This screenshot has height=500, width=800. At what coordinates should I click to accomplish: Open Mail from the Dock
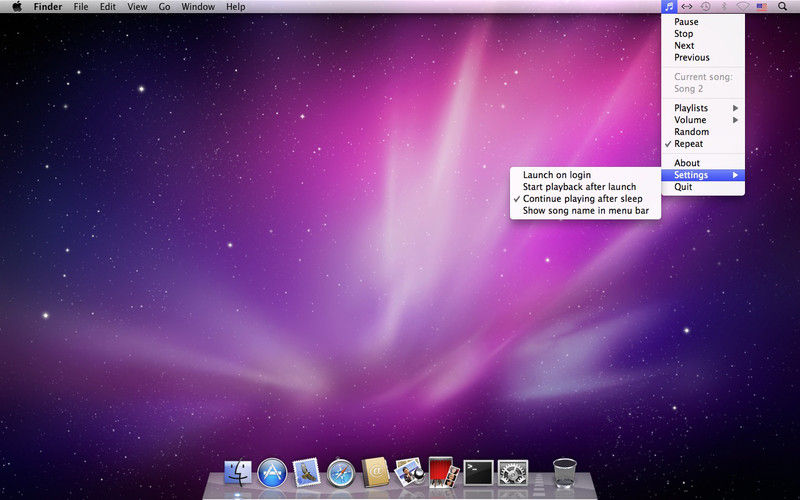click(x=306, y=472)
